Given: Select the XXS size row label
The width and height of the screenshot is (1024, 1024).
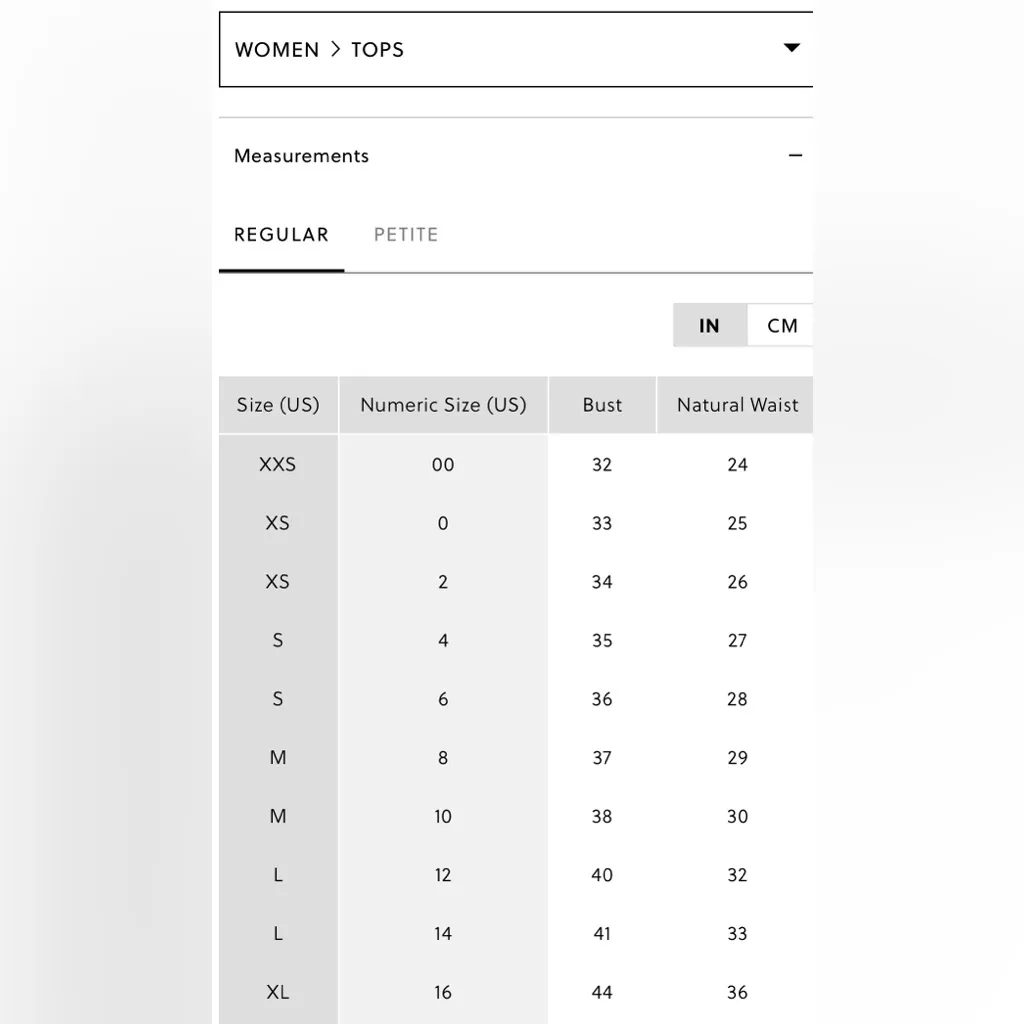Looking at the screenshot, I should pyautogui.click(x=278, y=464).
